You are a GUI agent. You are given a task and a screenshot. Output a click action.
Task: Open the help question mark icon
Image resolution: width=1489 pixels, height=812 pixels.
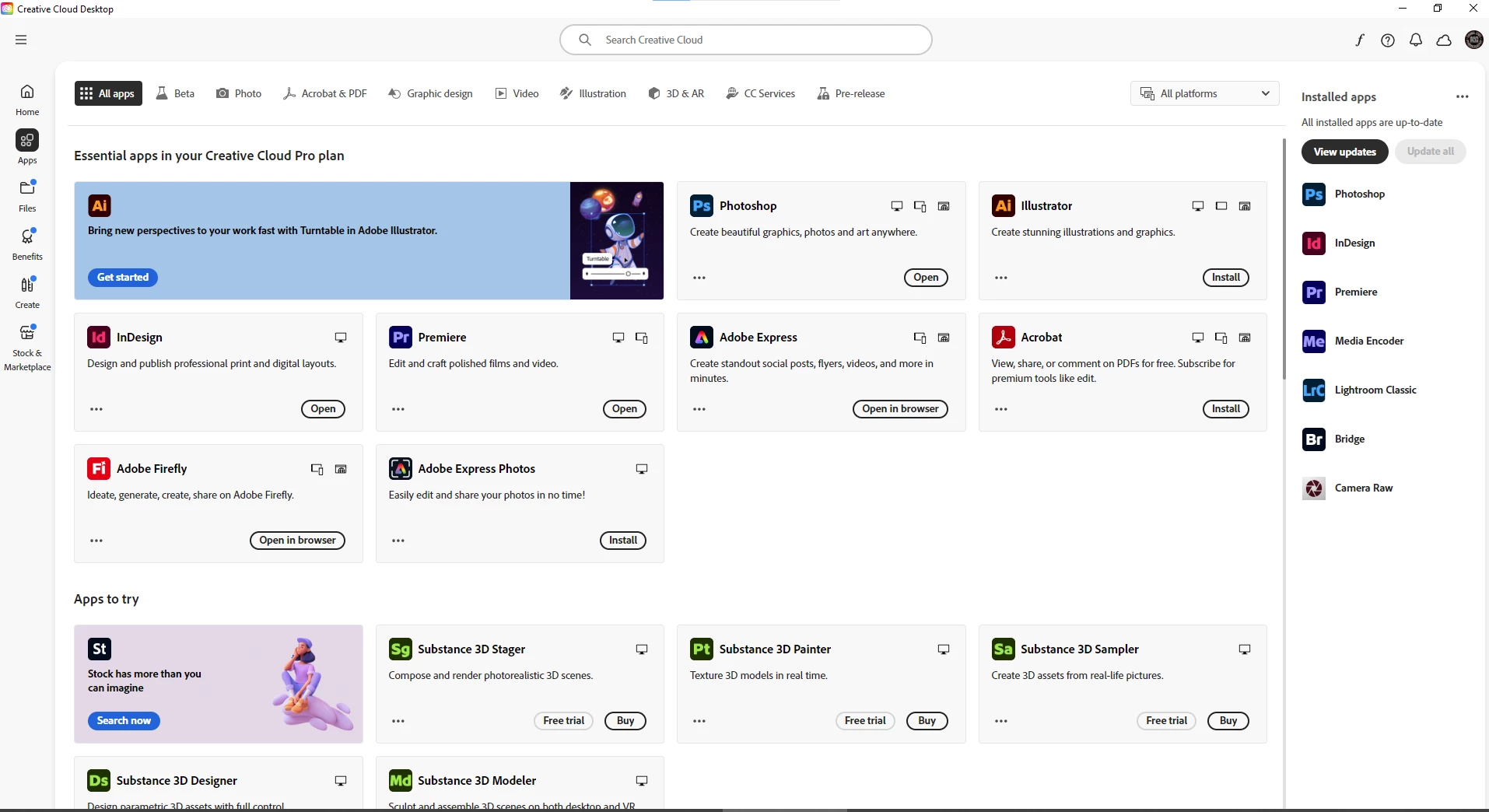(x=1388, y=40)
